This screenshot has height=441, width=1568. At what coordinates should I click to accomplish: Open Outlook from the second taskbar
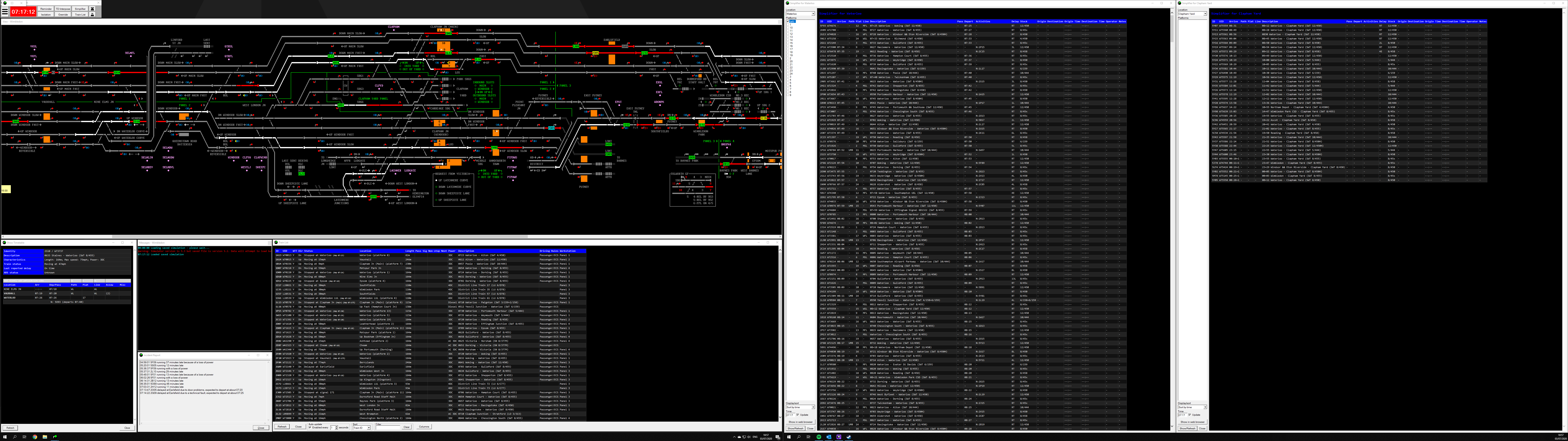[x=829, y=437]
